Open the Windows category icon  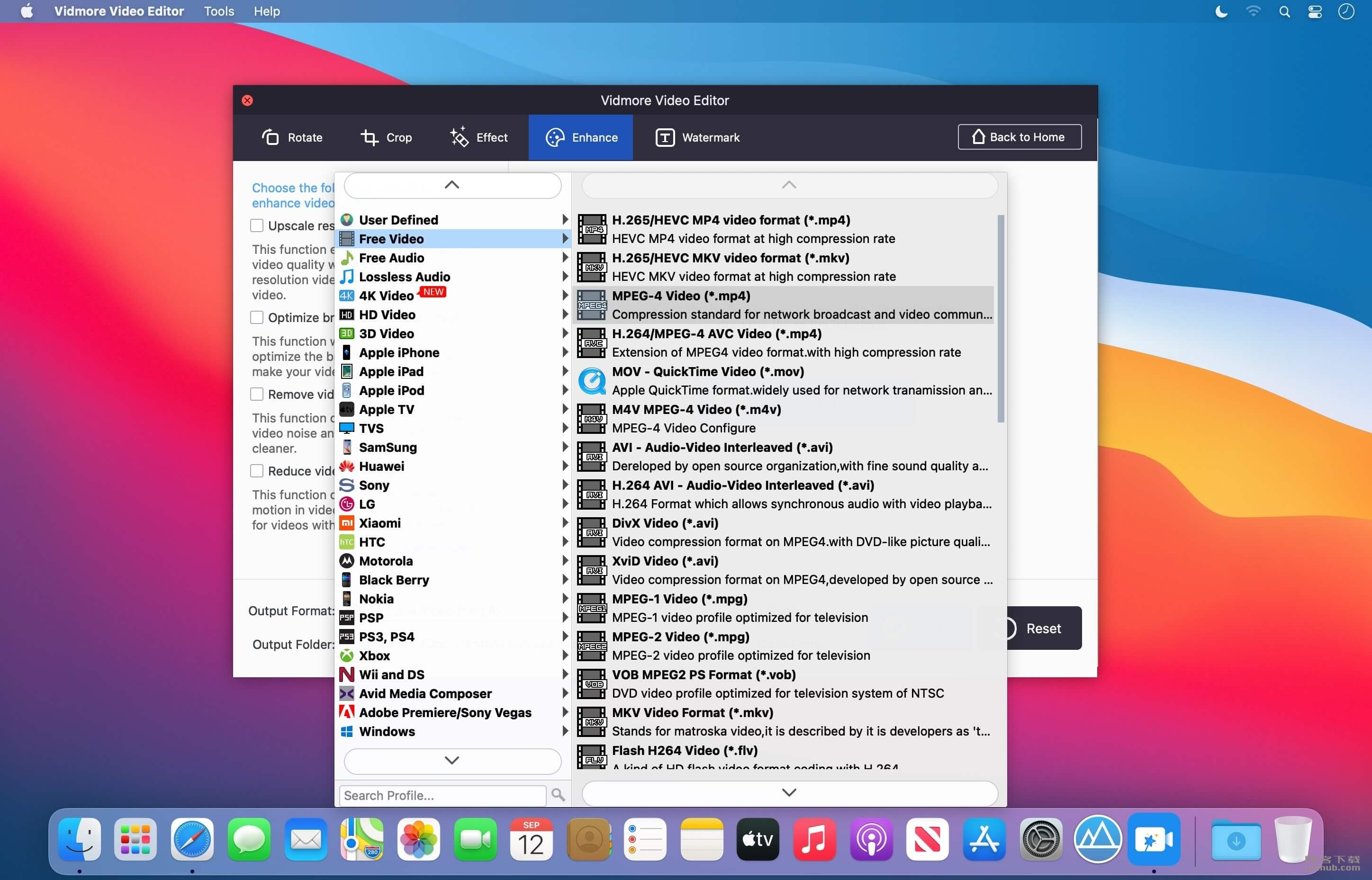pos(346,731)
